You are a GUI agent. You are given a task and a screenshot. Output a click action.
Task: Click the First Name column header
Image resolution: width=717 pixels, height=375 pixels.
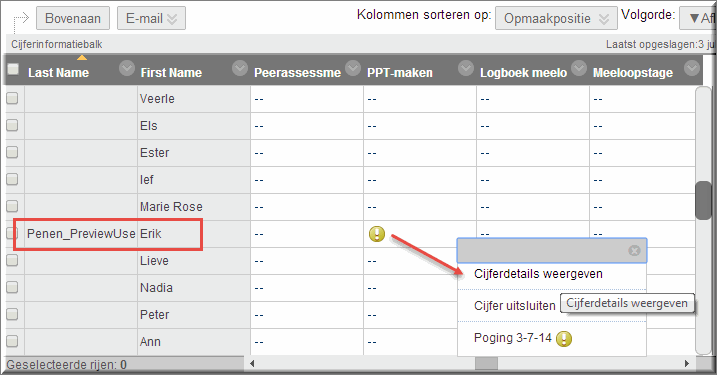point(171,73)
